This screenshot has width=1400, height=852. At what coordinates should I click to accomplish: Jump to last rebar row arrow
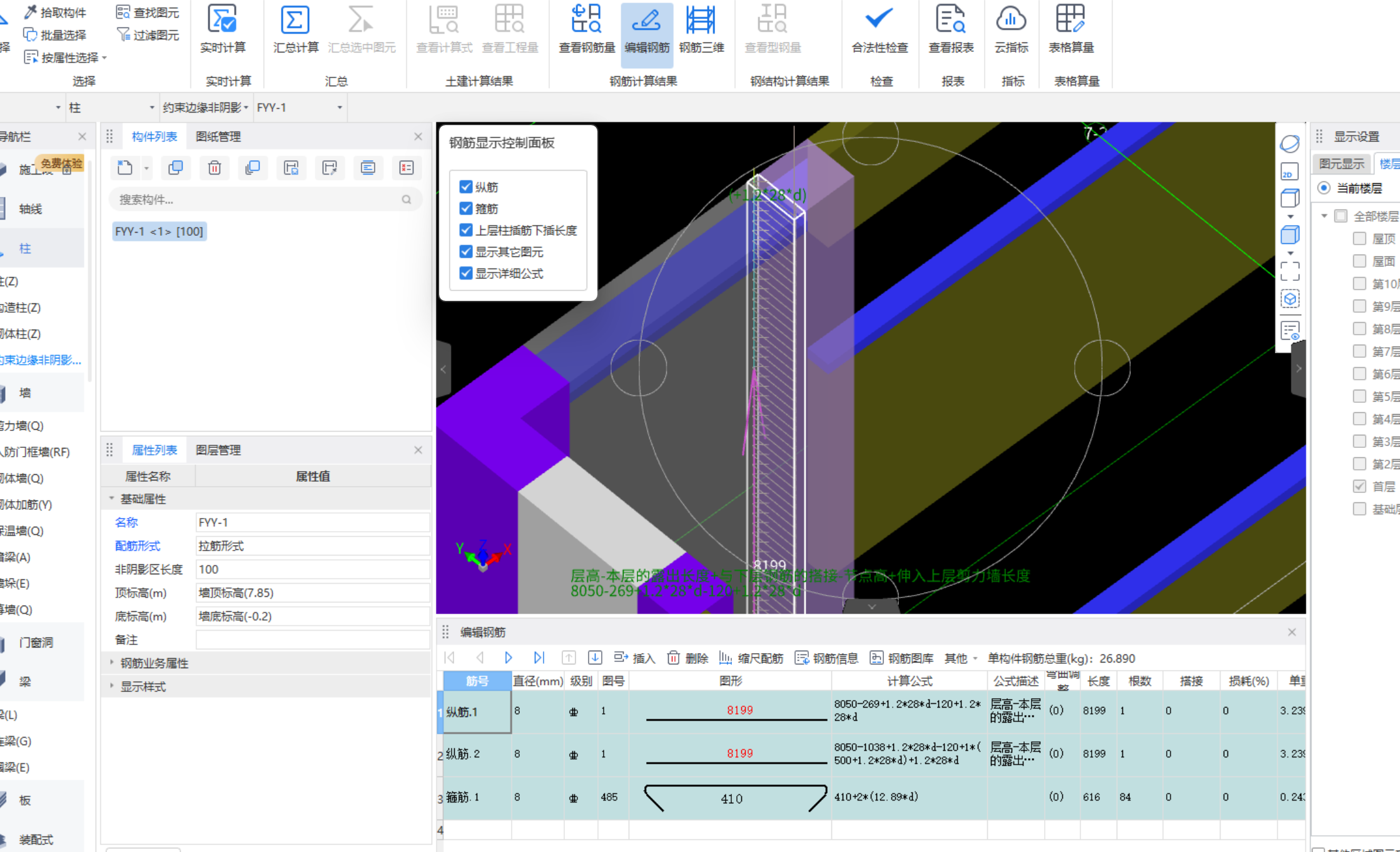539,657
